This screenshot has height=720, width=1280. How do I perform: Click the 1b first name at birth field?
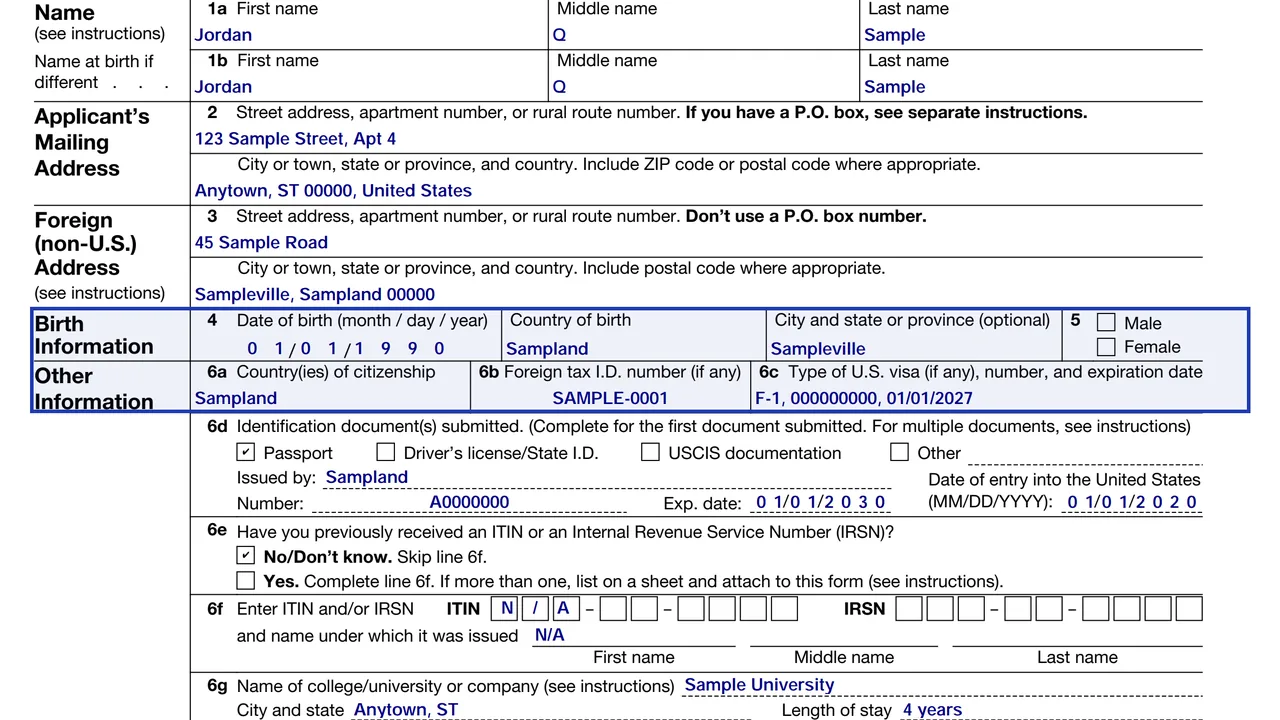pyautogui.click(x=370, y=87)
